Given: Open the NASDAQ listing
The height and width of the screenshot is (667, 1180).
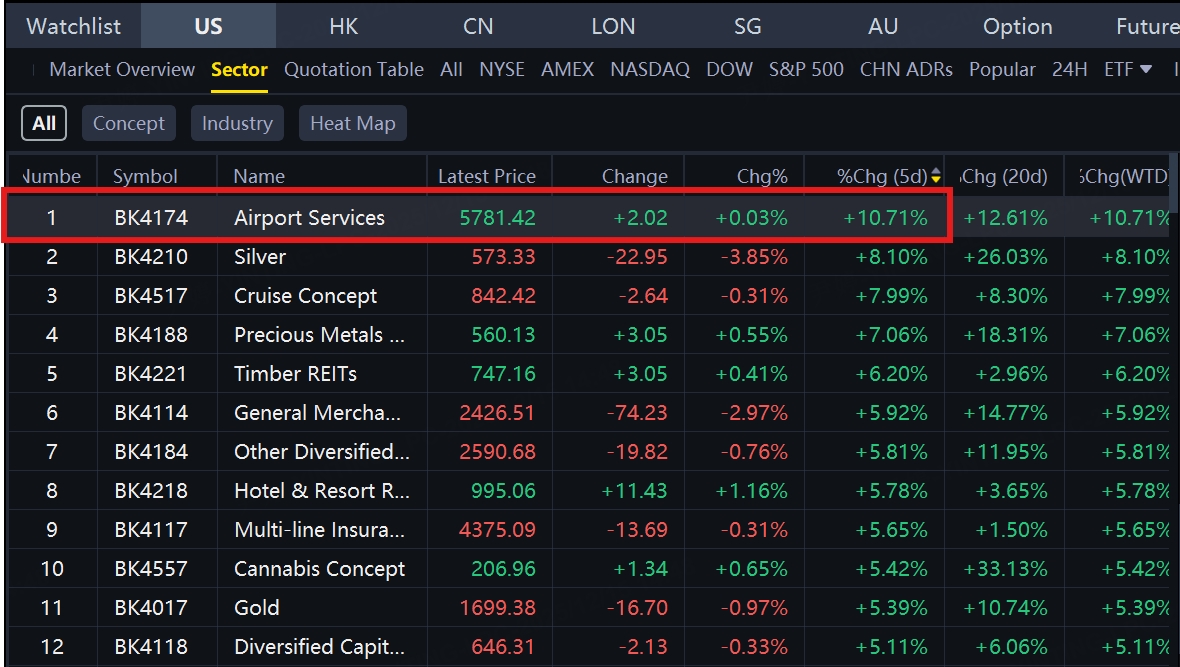Looking at the screenshot, I should click(650, 70).
